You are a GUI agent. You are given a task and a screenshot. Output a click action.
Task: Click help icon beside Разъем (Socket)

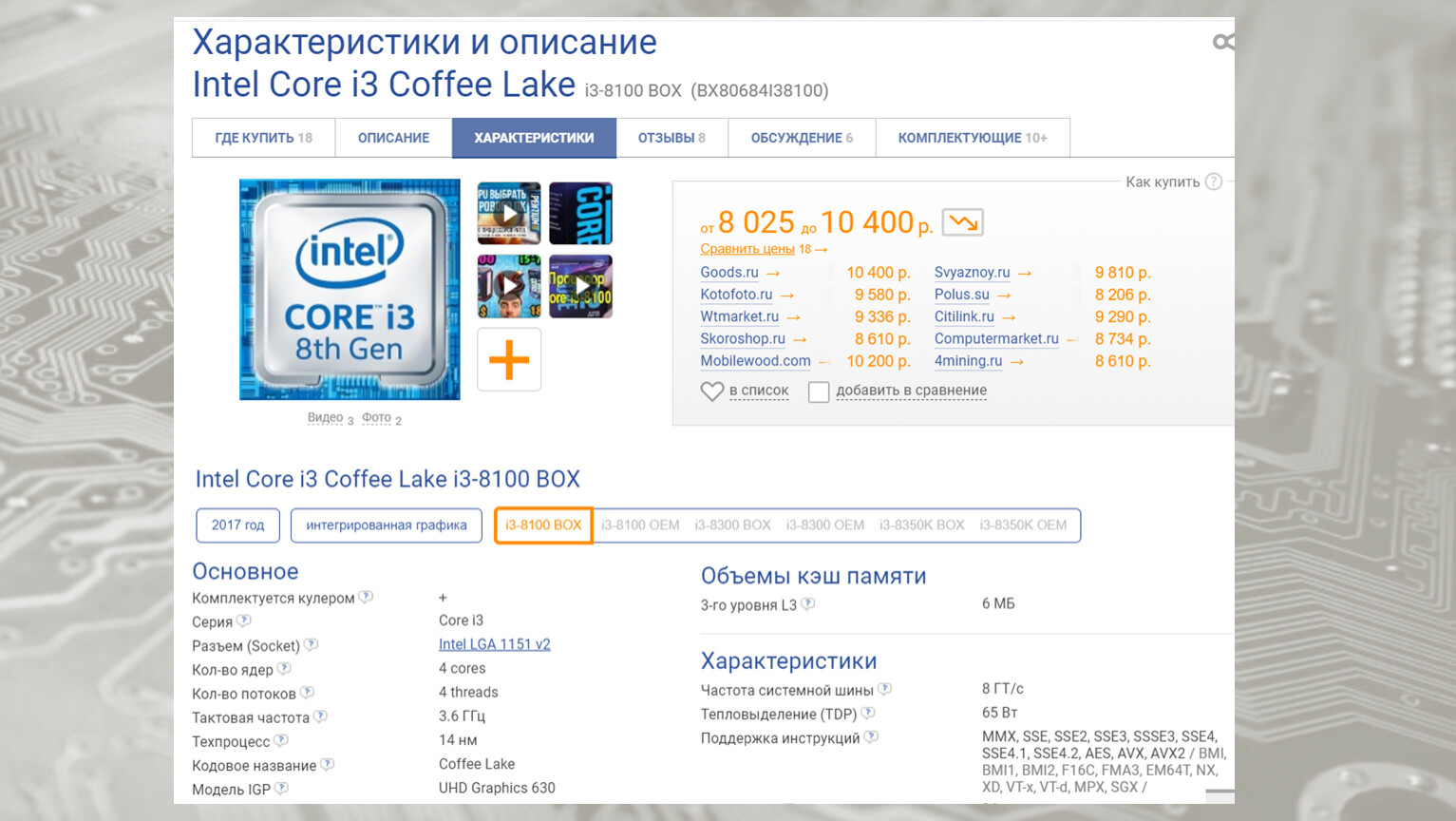311,645
